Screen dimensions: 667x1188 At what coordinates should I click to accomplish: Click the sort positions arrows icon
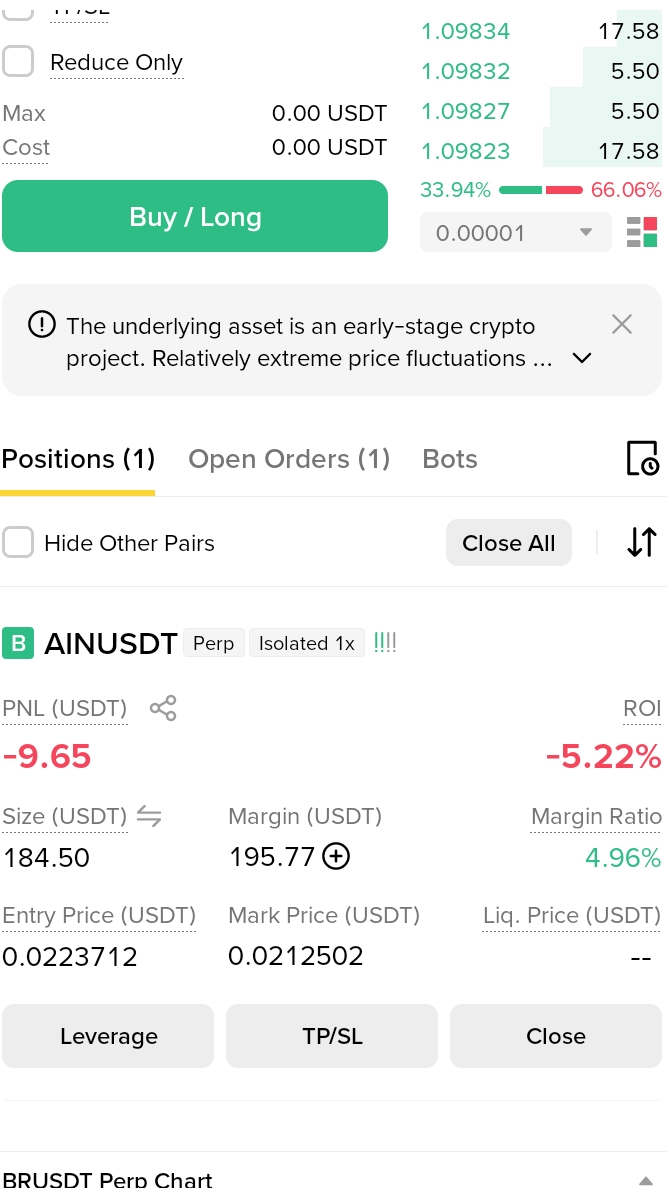coord(641,542)
